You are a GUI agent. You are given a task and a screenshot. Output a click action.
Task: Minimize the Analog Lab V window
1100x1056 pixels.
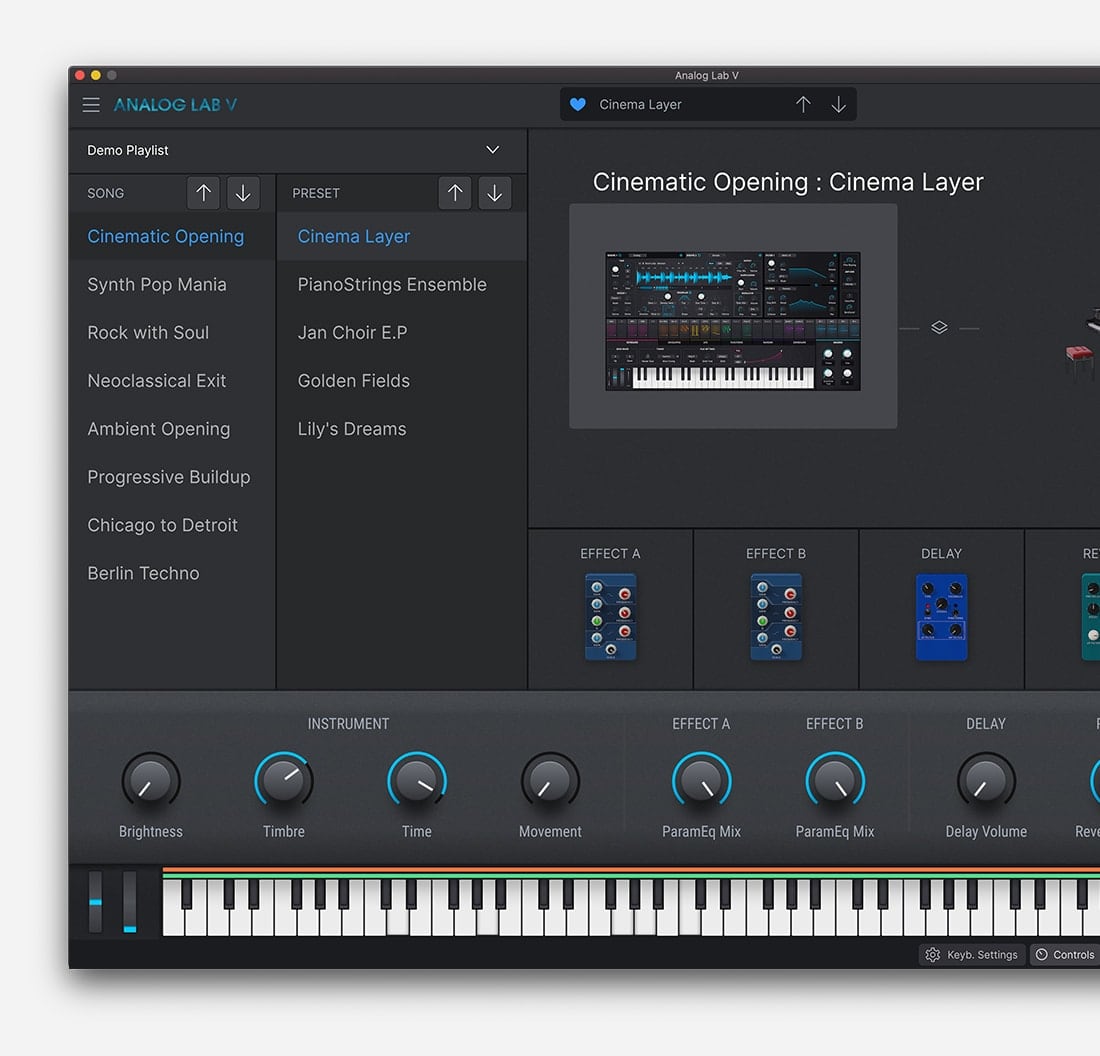tap(96, 75)
